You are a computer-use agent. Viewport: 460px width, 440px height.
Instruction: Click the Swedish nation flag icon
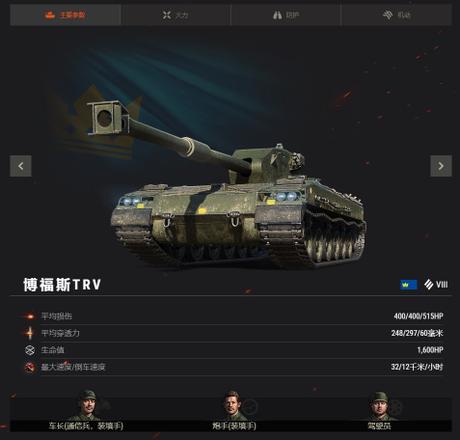click(x=408, y=285)
